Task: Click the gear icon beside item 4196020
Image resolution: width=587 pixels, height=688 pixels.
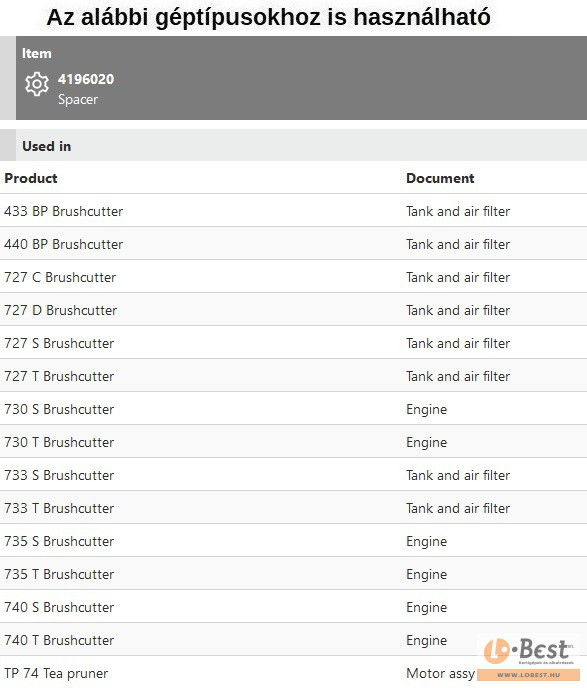Action: pos(37,84)
